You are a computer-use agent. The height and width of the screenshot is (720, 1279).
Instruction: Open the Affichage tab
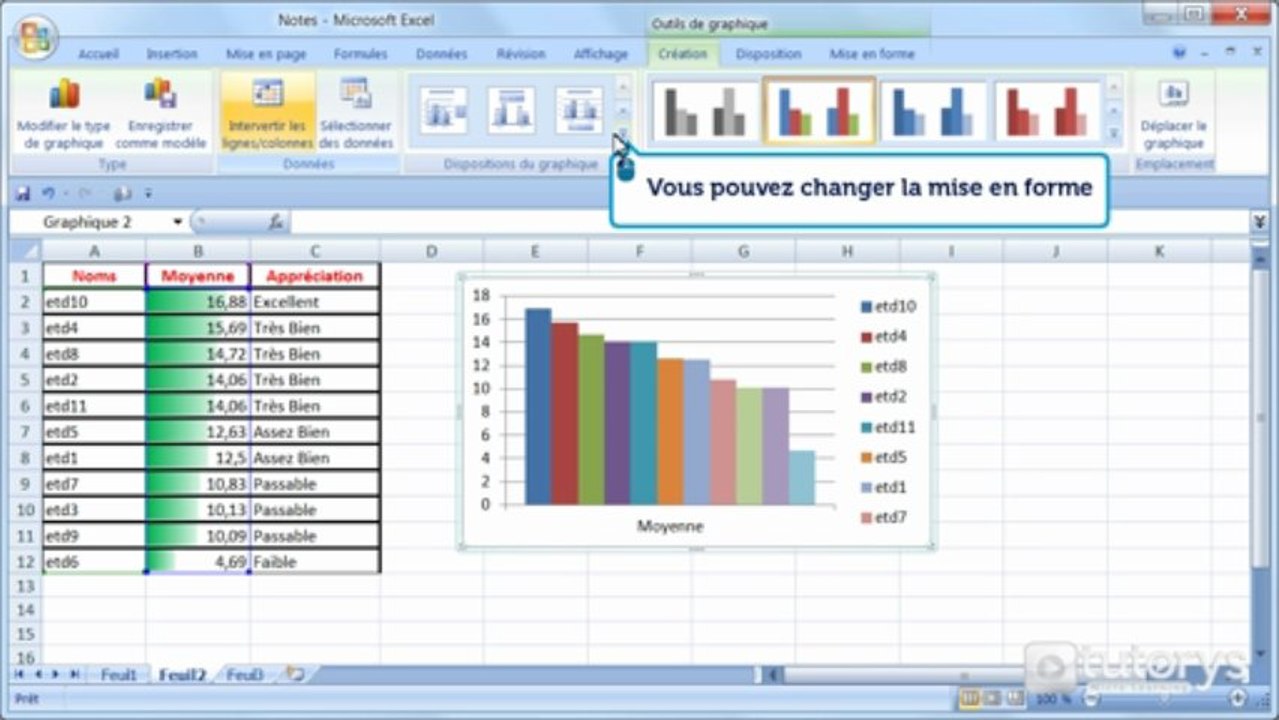601,54
